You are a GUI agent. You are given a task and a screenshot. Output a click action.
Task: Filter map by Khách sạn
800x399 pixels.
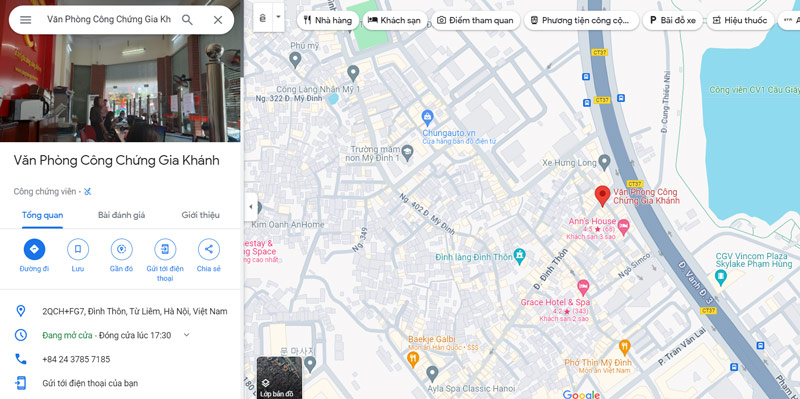[x=394, y=20]
